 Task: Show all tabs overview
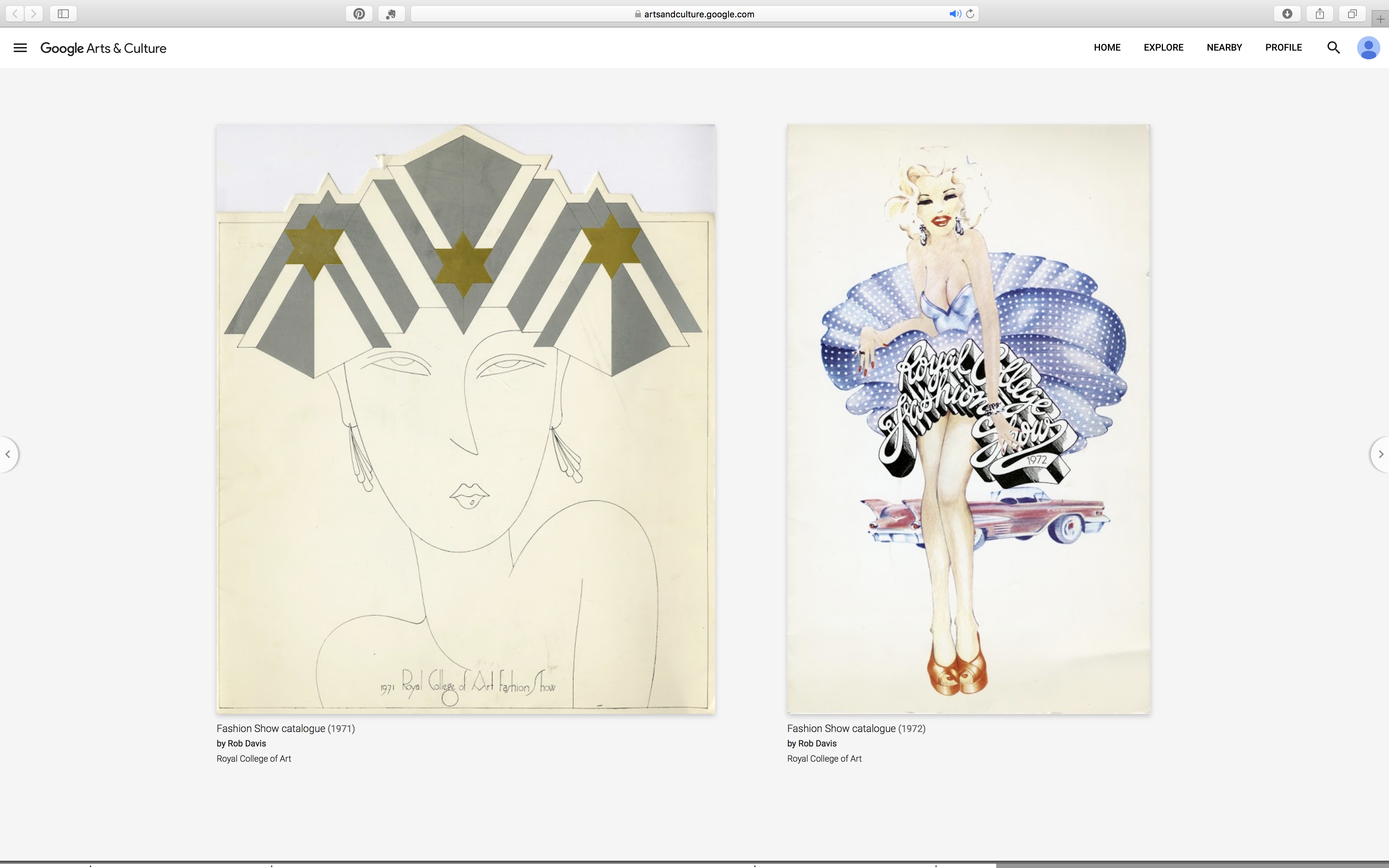[1352, 14]
